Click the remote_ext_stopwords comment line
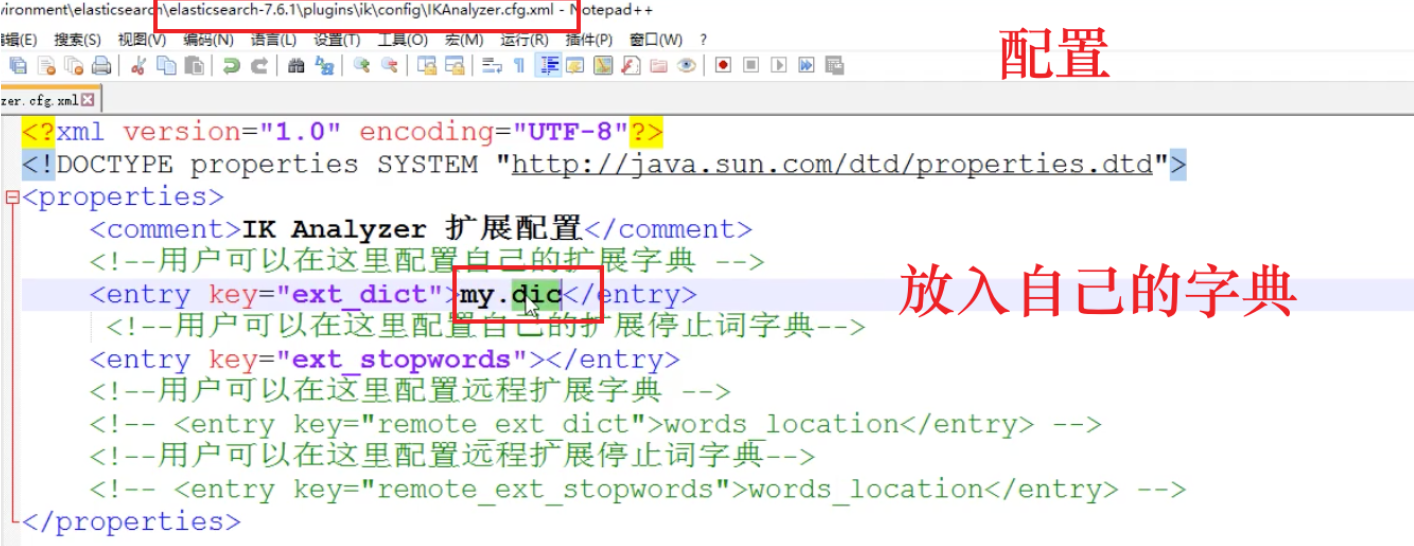Image resolution: width=1414 pixels, height=546 pixels. tap(637, 489)
